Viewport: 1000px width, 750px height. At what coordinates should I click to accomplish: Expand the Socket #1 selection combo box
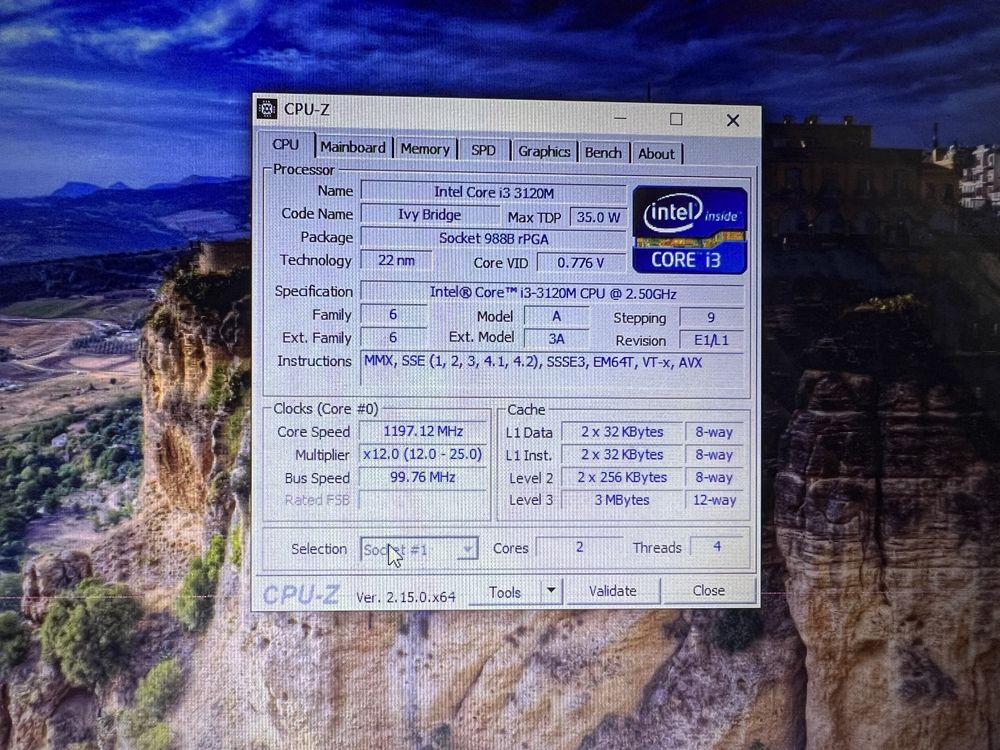419,549
